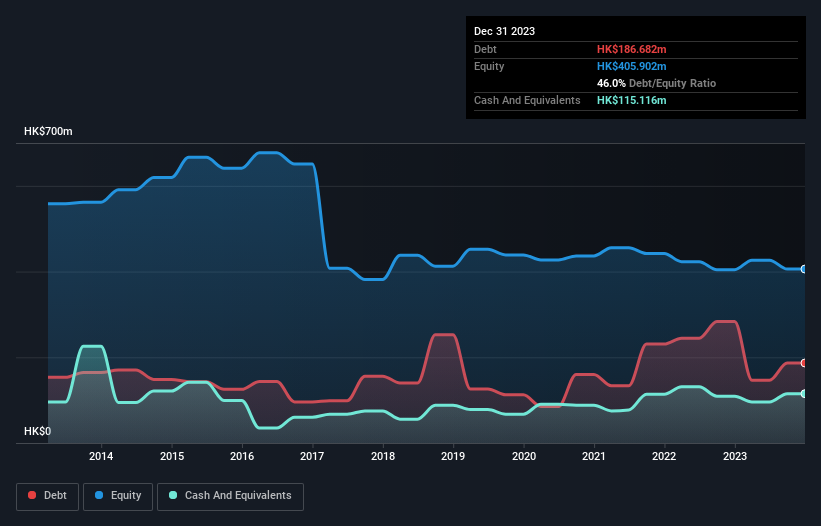Select the 2018 x-axis label
The height and width of the screenshot is (526, 821).
(x=383, y=456)
